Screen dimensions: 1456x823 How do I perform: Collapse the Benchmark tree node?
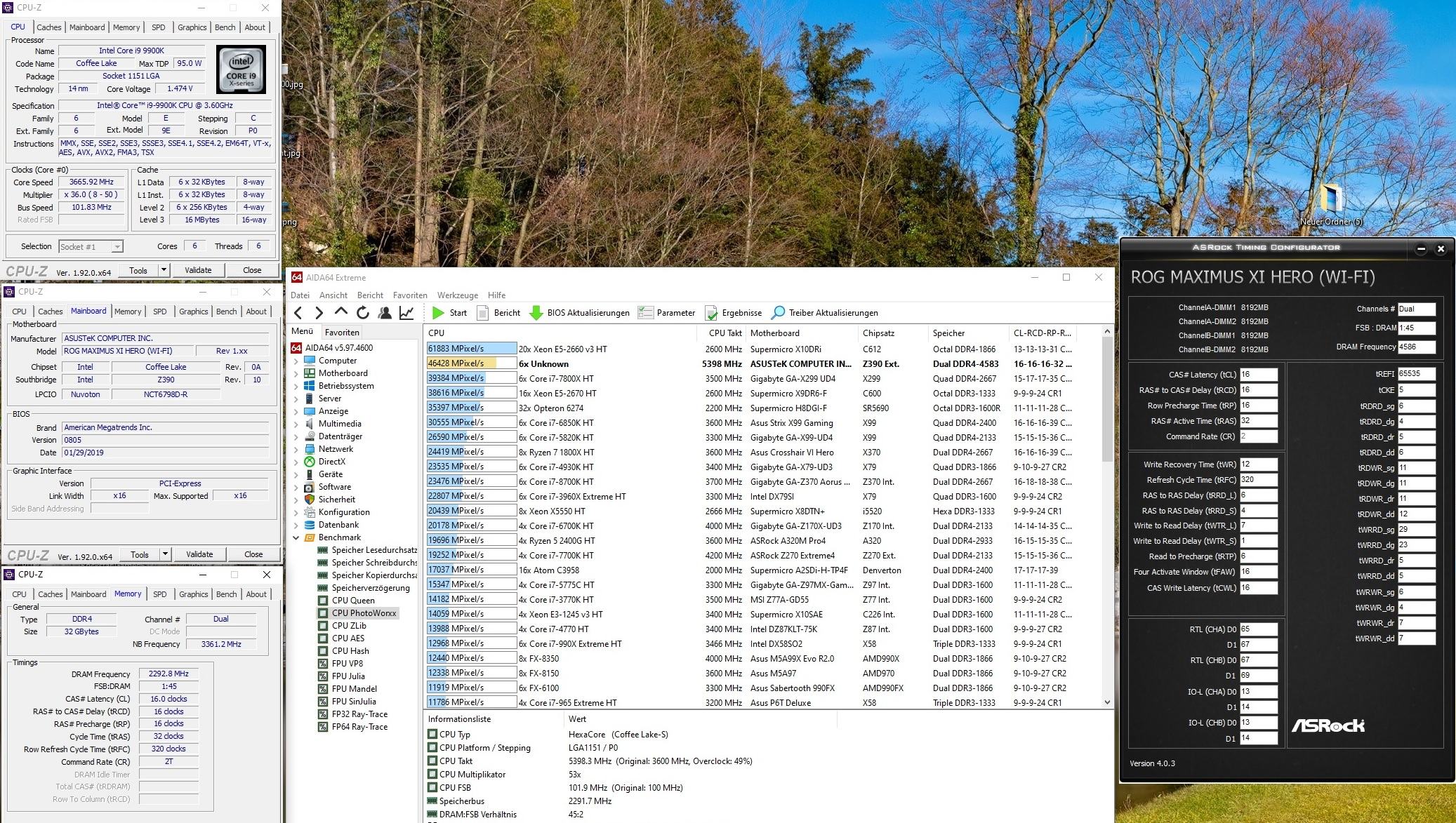click(296, 537)
